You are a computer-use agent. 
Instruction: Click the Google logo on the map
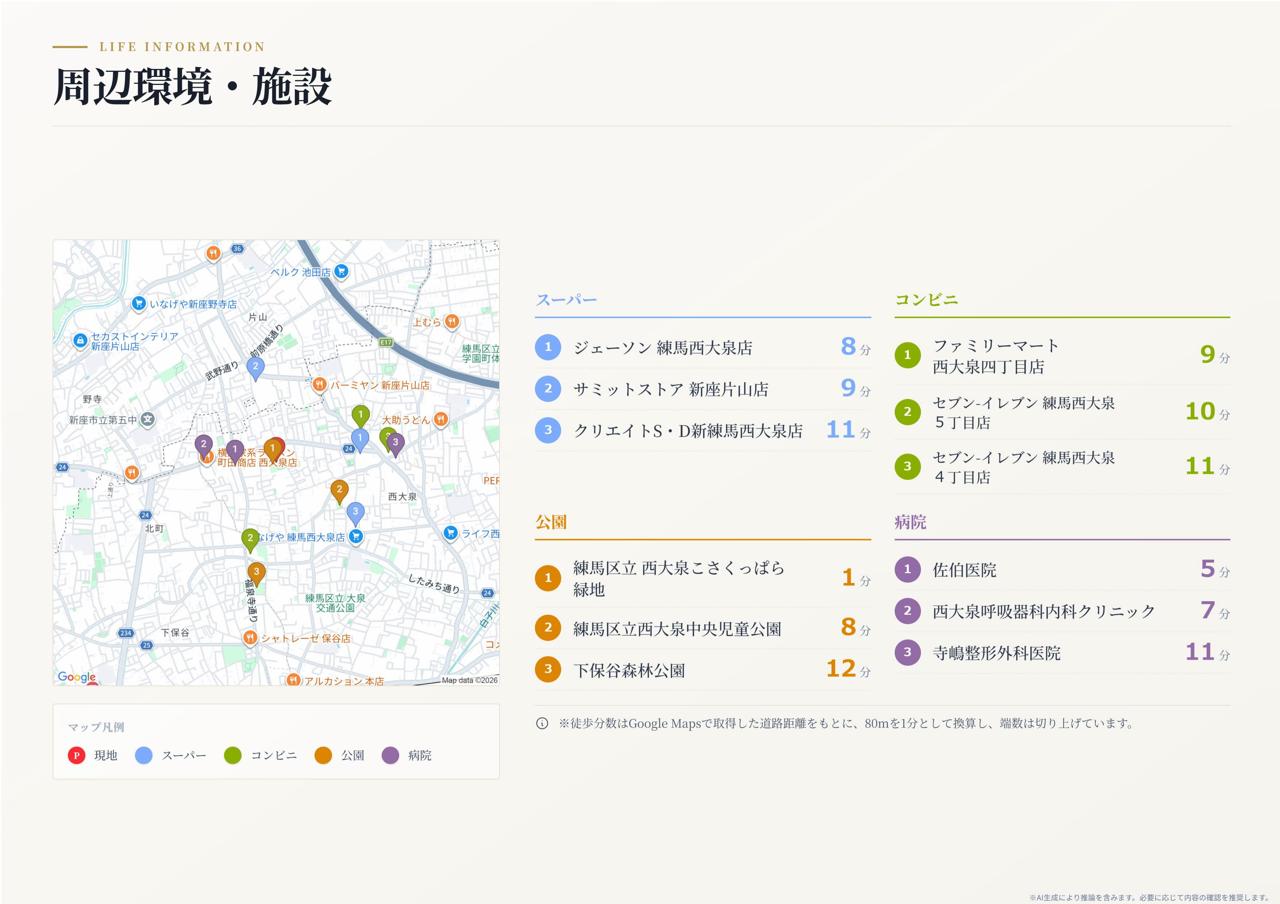pyautogui.click(x=77, y=677)
